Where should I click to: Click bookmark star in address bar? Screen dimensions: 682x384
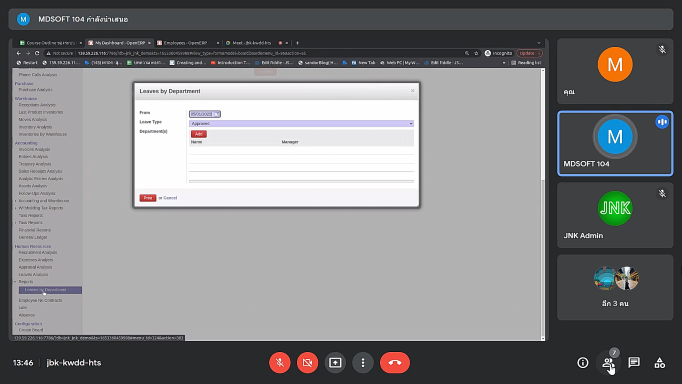point(476,53)
